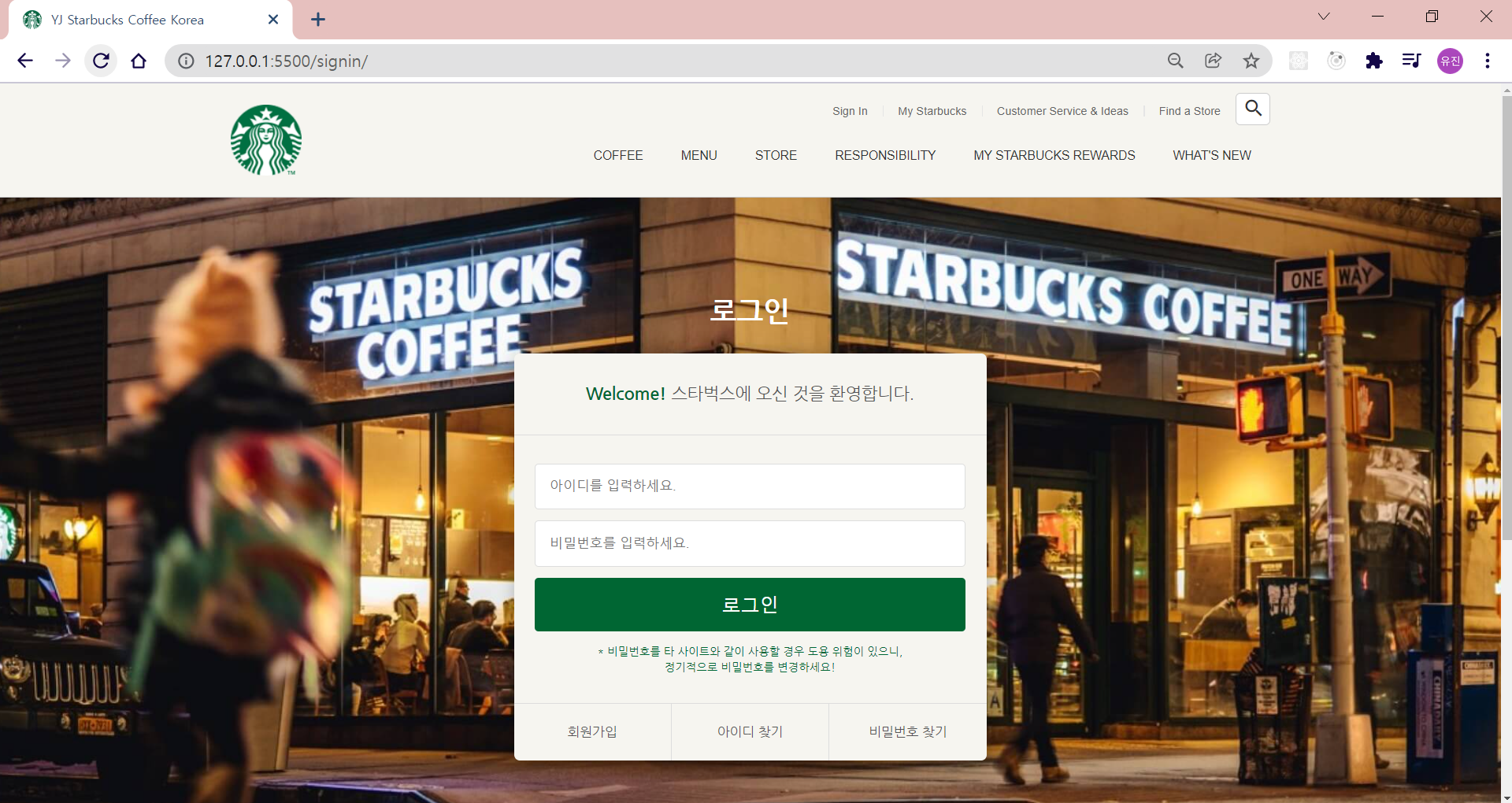Click 아이디 찾기 link
The image size is (1512, 803).
coord(750,731)
